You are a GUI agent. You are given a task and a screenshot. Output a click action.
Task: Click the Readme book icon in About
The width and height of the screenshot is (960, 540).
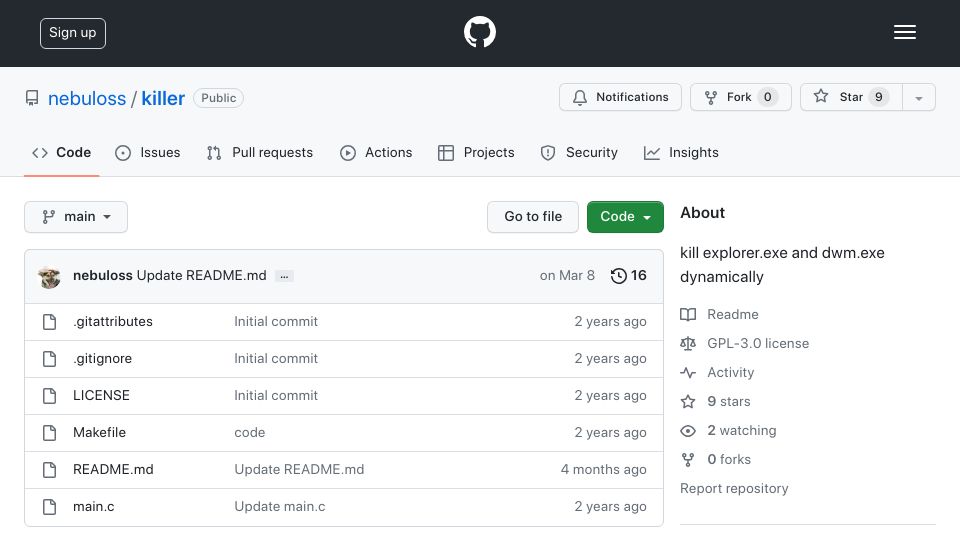pos(688,315)
